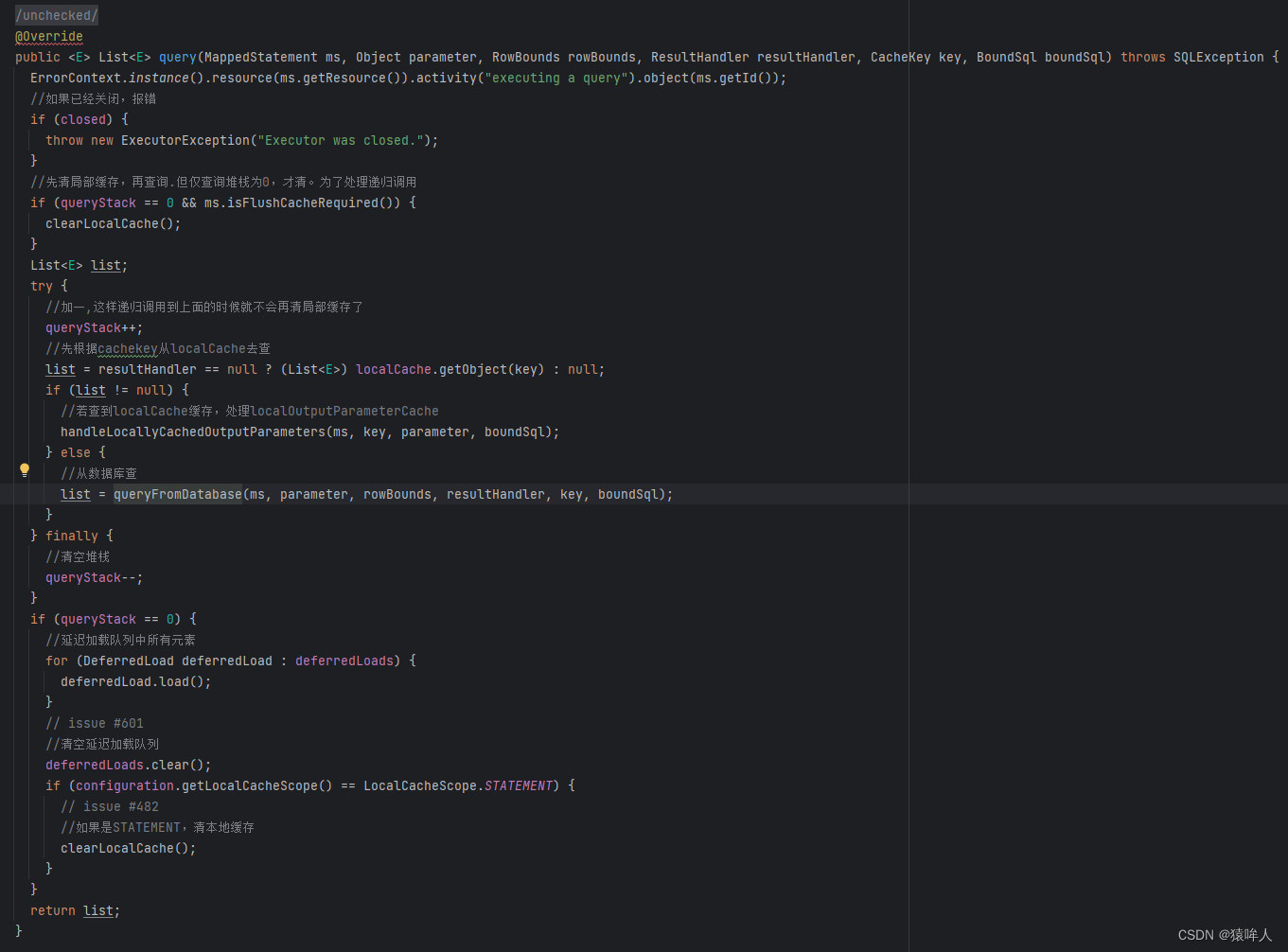This screenshot has height=952, width=1288.
Task: Click the isFlushCacheRequired method call
Action: [x=303, y=203]
